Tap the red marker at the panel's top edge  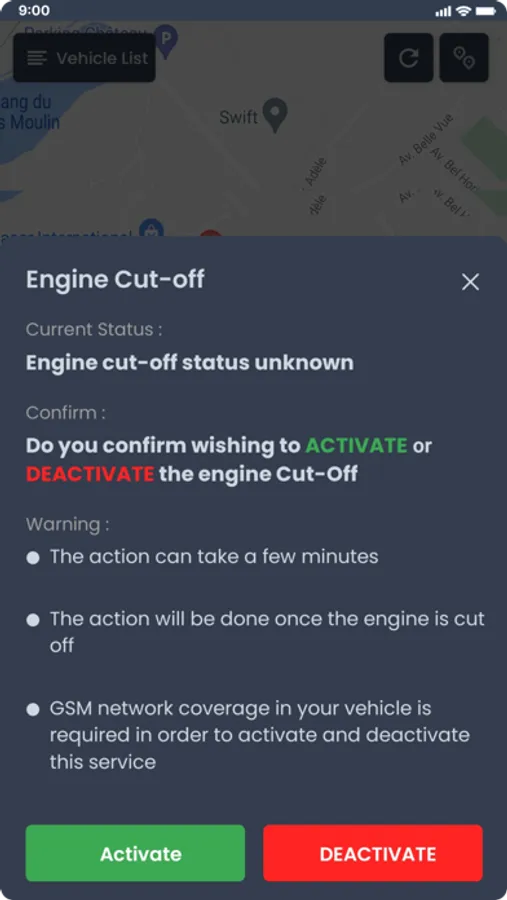point(211,232)
